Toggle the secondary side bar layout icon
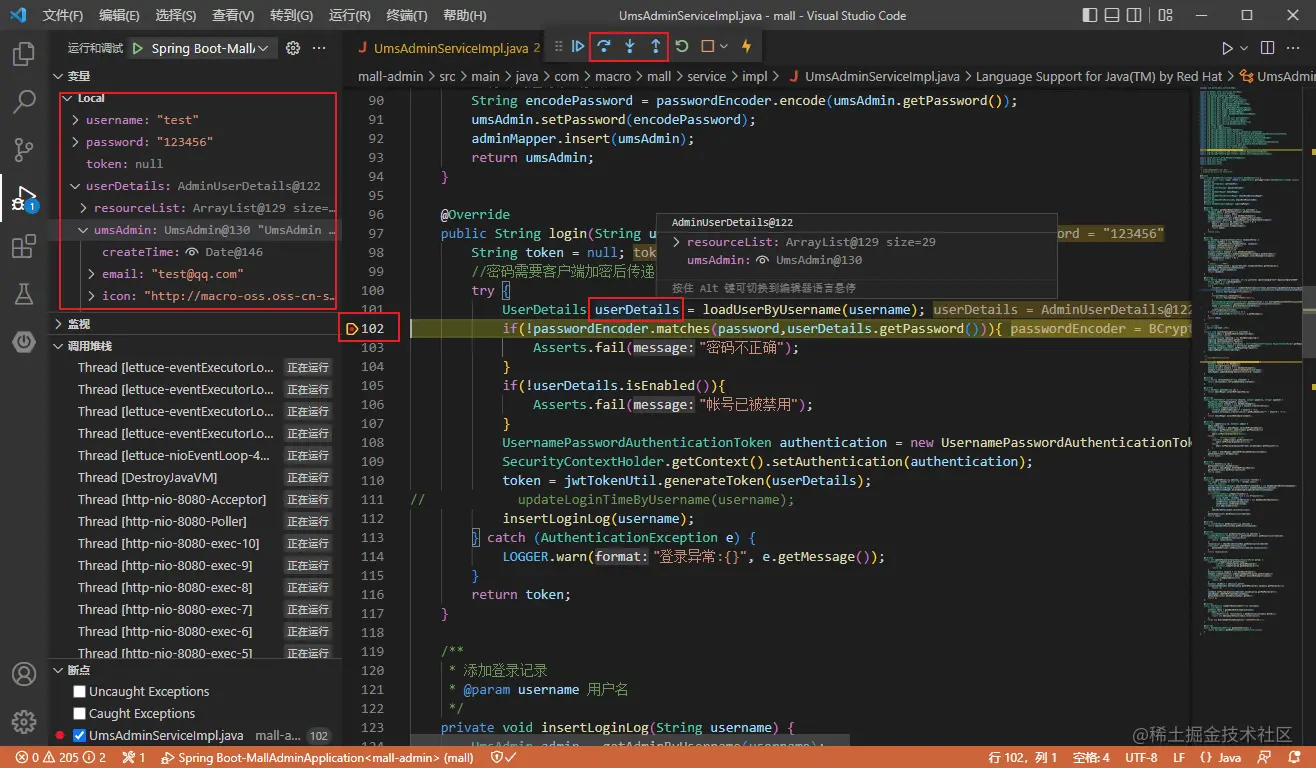This screenshot has height=768, width=1316. tap(1136, 15)
